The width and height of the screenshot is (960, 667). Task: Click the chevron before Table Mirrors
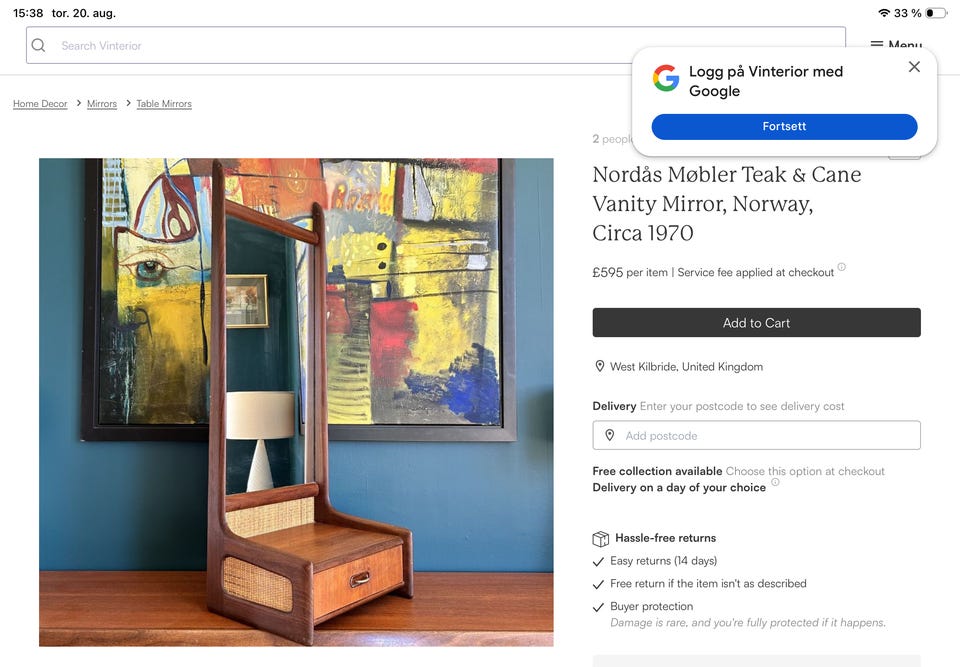(x=128, y=103)
